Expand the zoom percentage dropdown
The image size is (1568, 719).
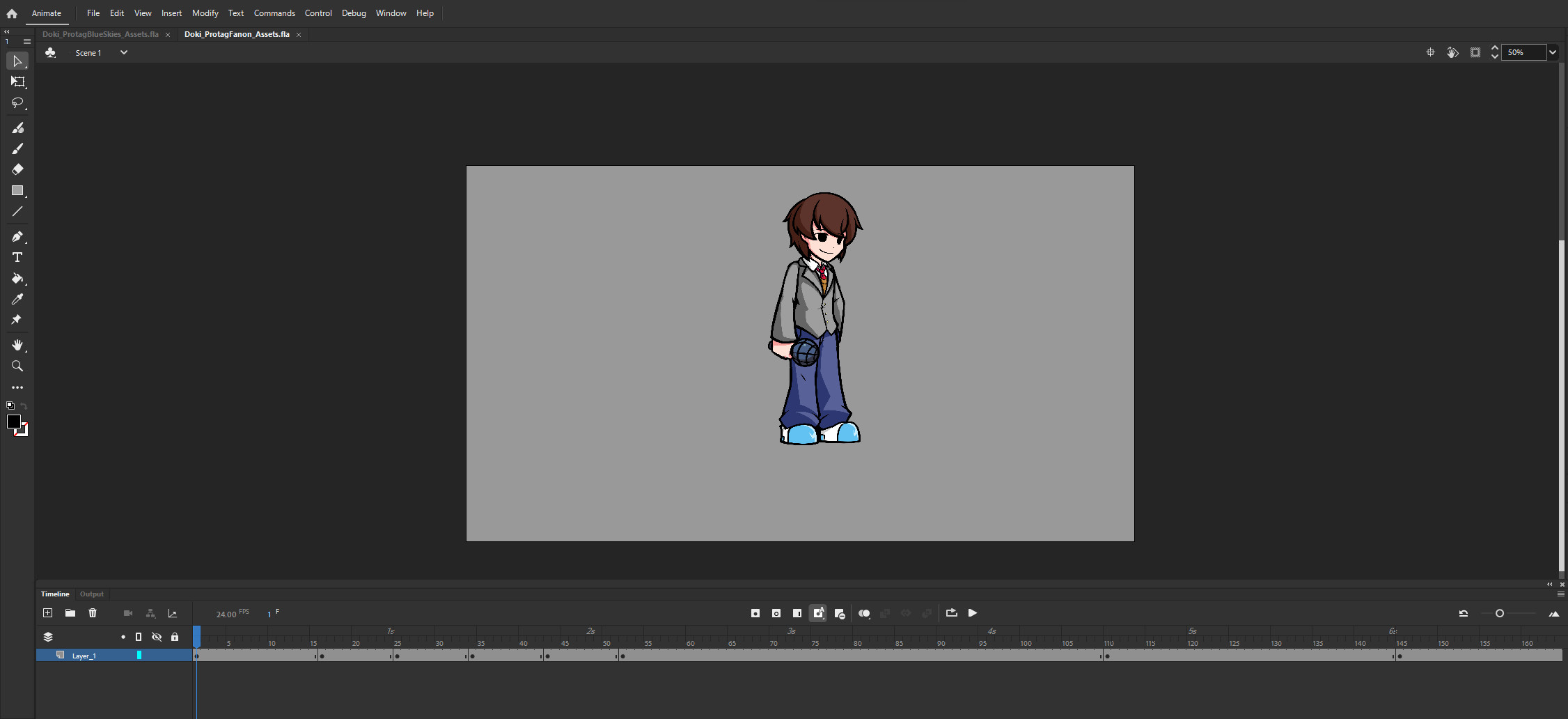tap(1553, 52)
